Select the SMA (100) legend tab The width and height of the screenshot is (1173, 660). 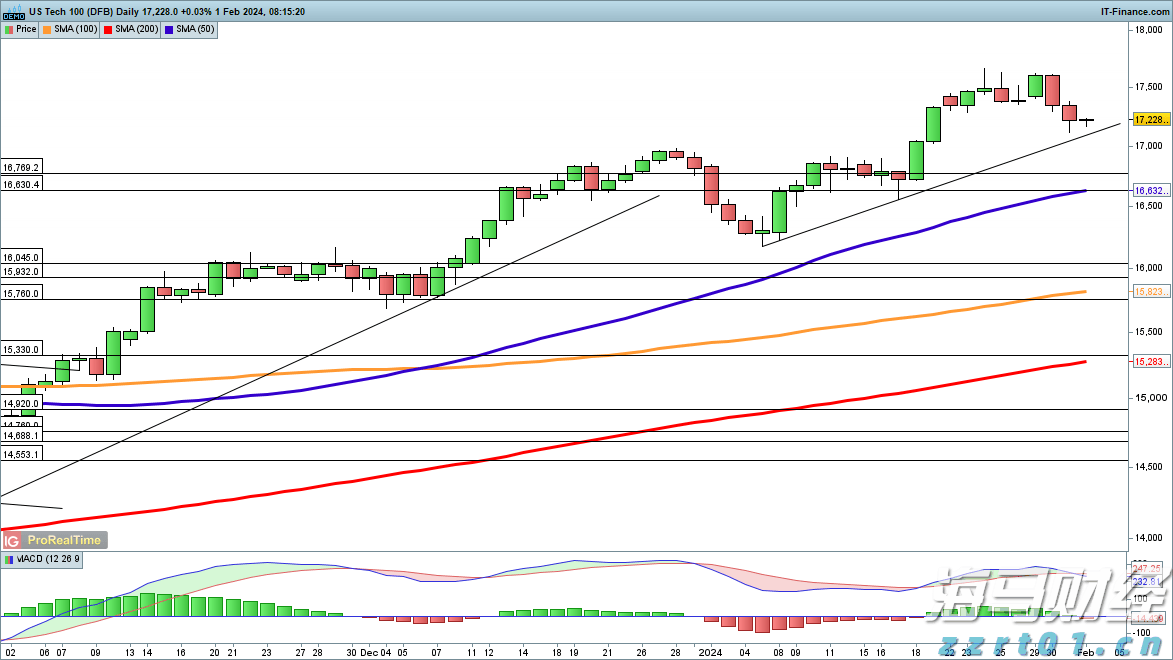[70, 30]
